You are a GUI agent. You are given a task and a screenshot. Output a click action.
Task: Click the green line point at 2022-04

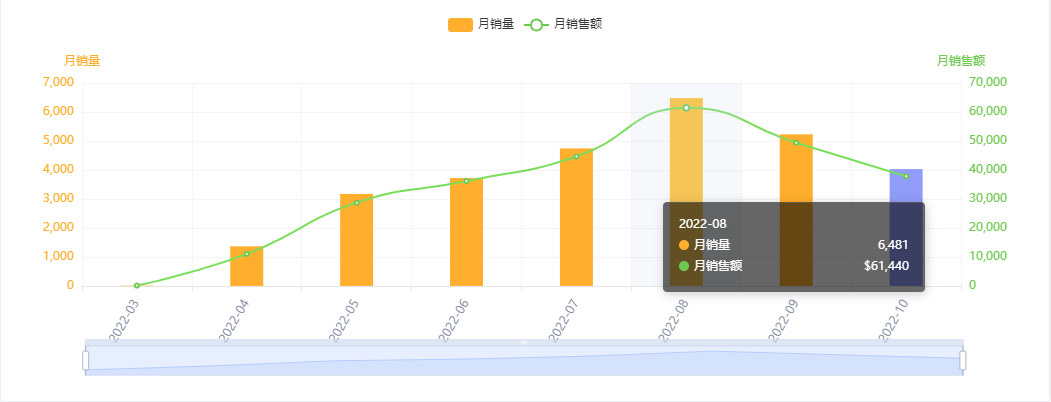pos(247,254)
